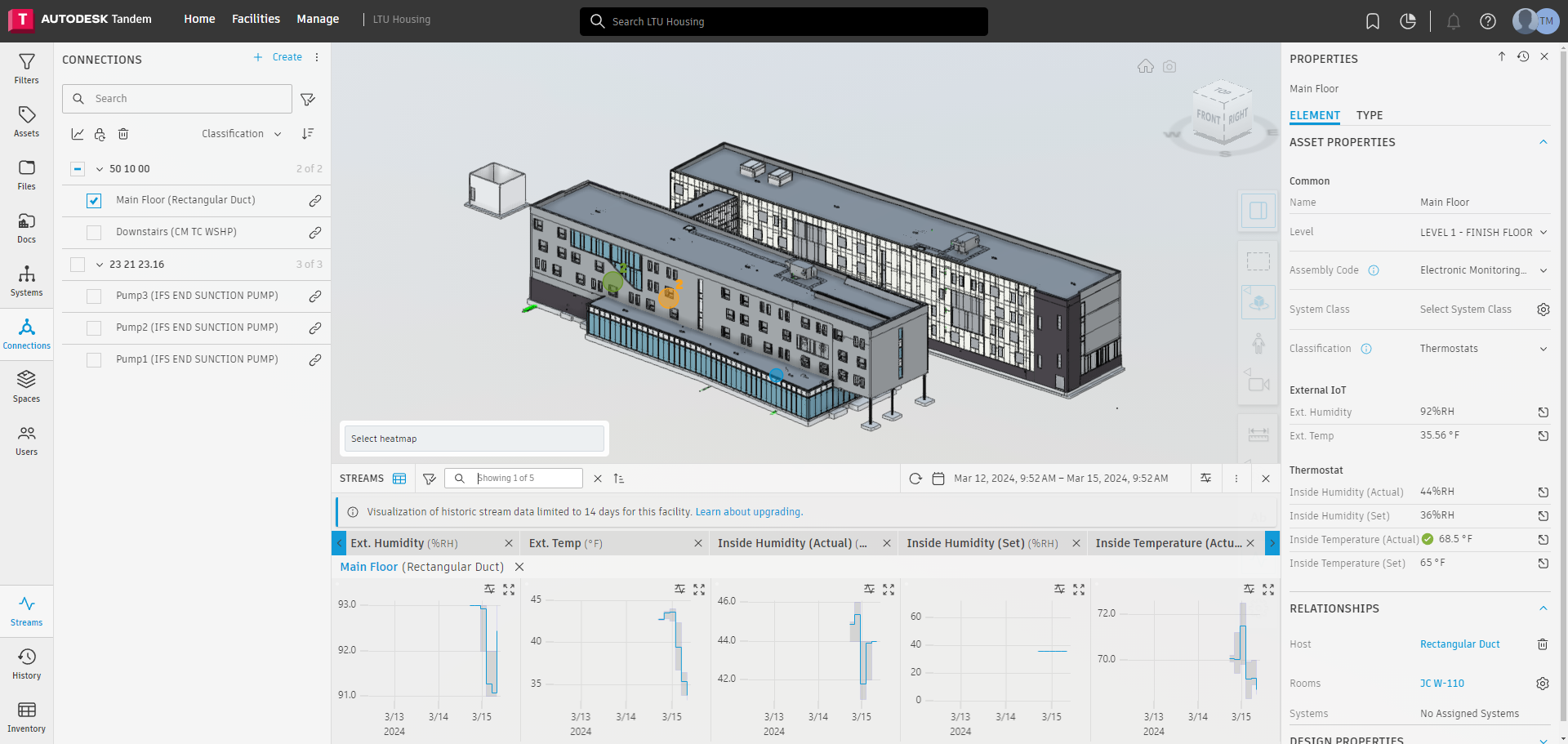Select the Ext. Temp stream tab
This screenshot has height=744, width=1568.
[x=565, y=543]
